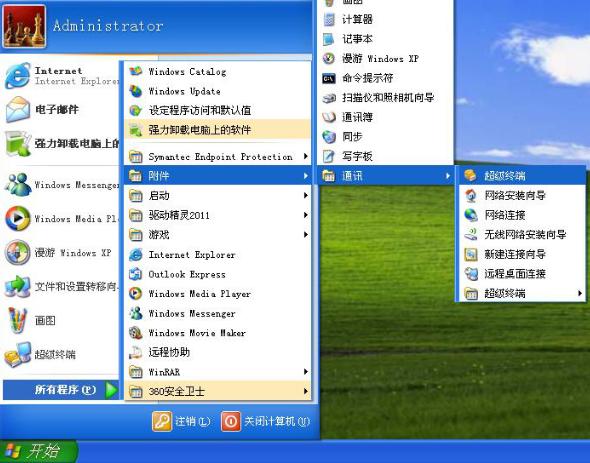Open Windows Messenger icon in left pane

coord(18,184)
